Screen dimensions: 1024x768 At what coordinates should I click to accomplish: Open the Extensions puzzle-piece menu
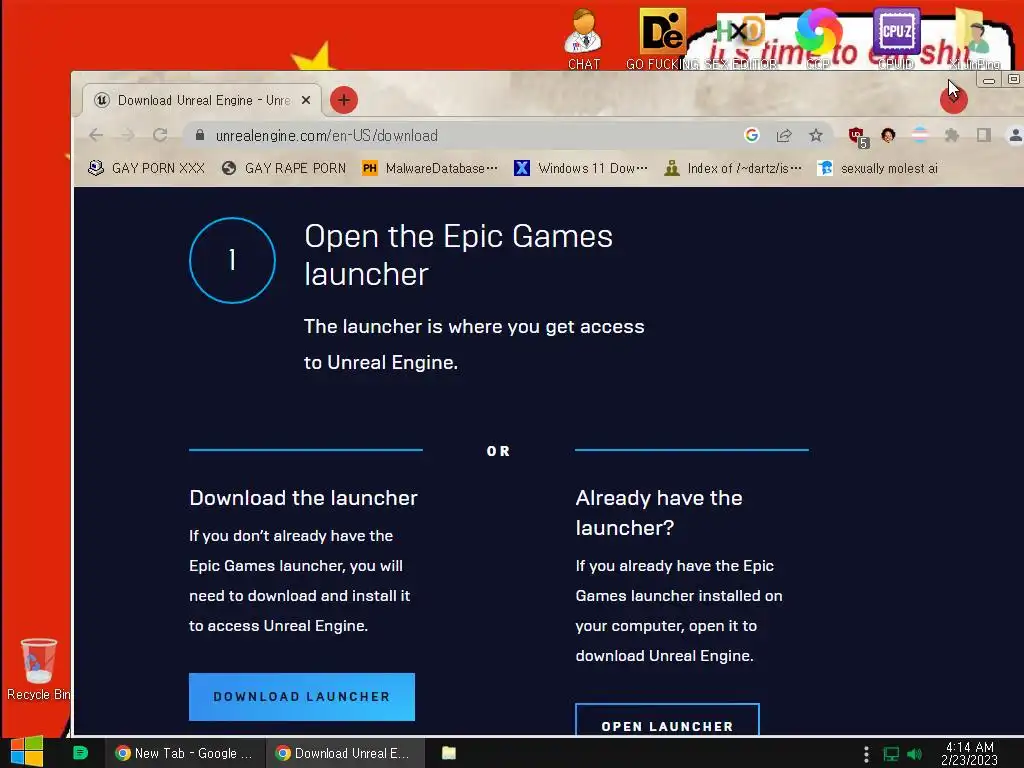(952, 135)
